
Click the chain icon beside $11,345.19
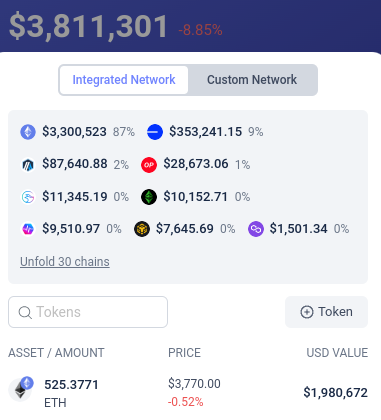coord(28,197)
